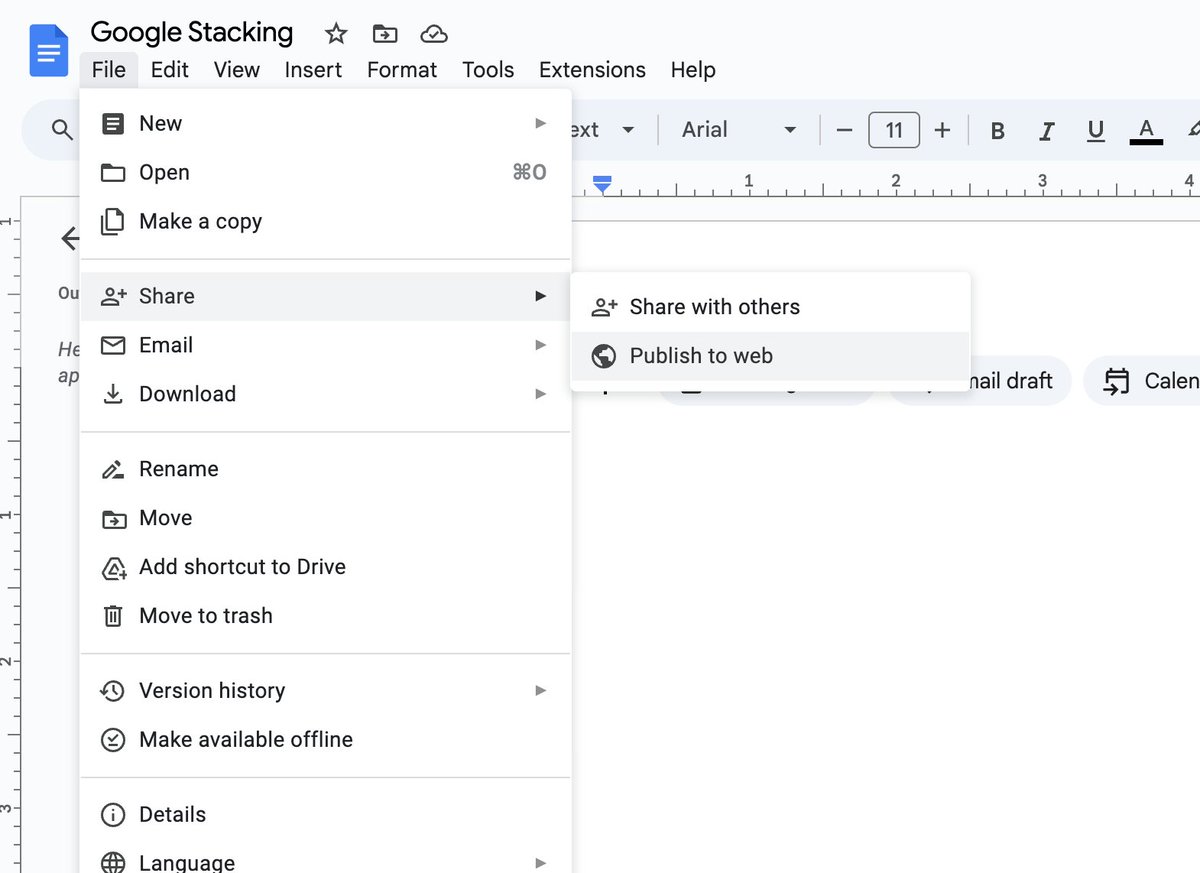This screenshot has height=873, width=1200.
Task: Toggle italic formatting
Action: (1046, 130)
